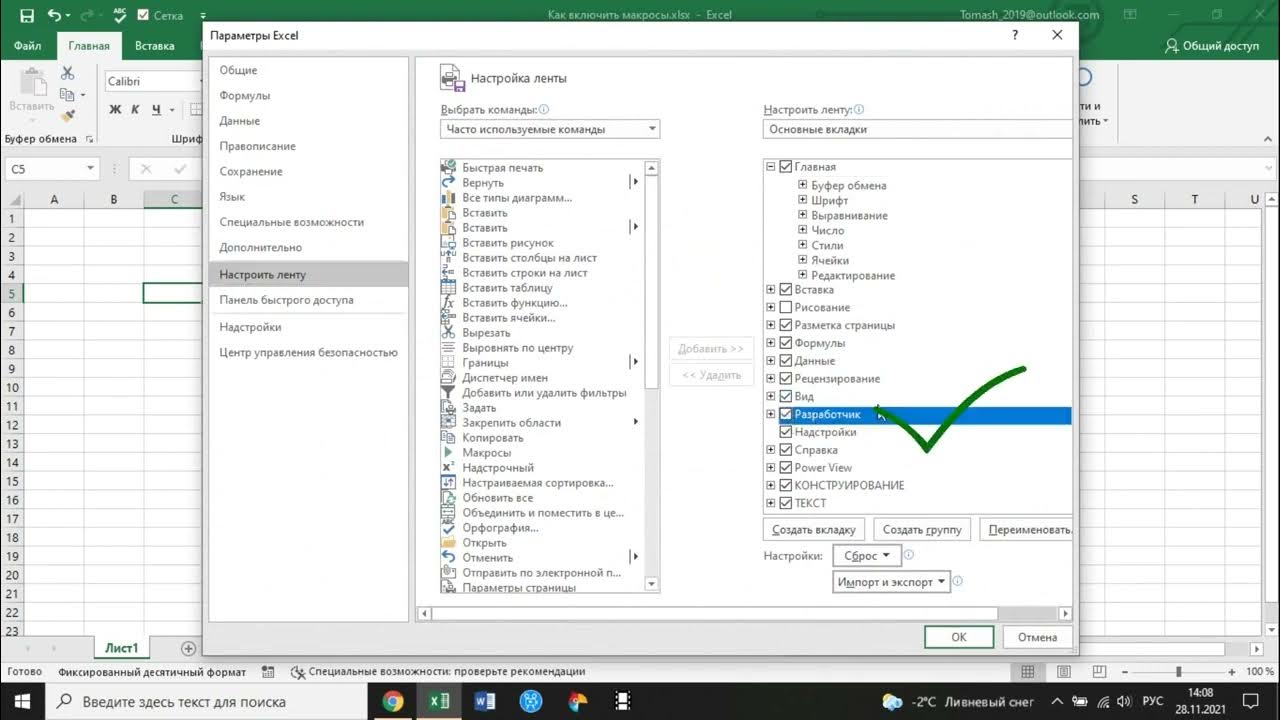Click the Создать группу button
Image resolution: width=1280 pixels, height=720 pixels.
pos(922,529)
